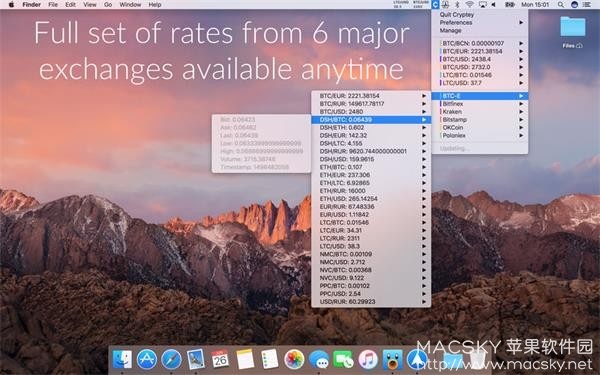The height and width of the screenshot is (375, 600).
Task: Open the Edit menu
Action: click(x=70, y=5)
